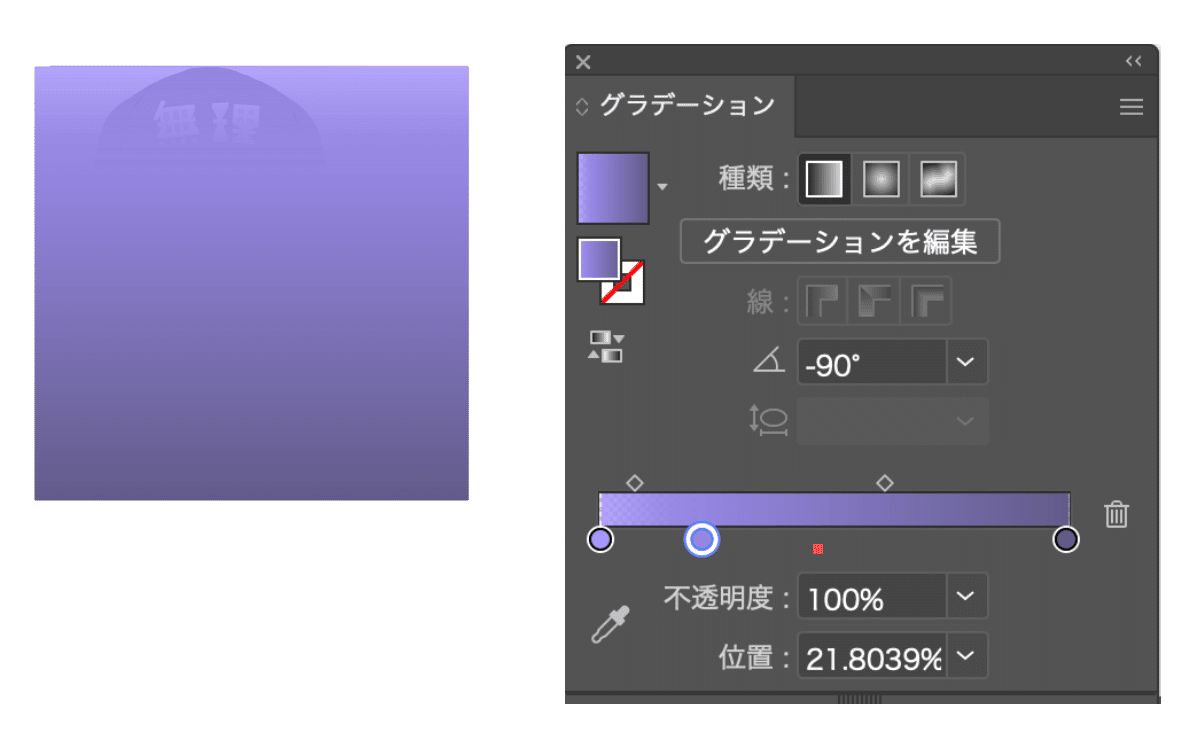Screen dimensions: 1190x736
Task: Select the freeform gradient type icon
Action: (938, 179)
